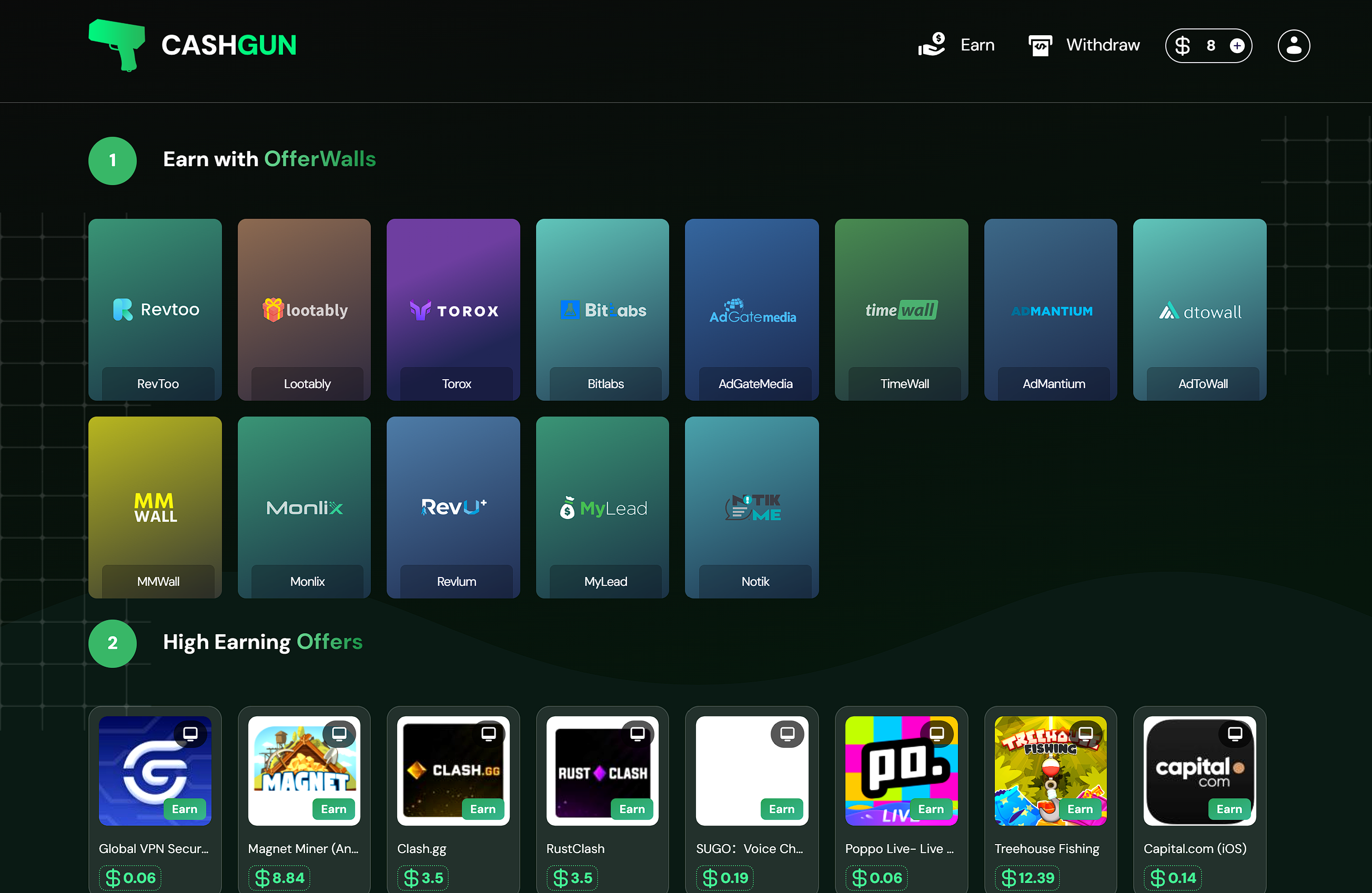Open the Earn menu item
1372x893 pixels.
(977, 45)
